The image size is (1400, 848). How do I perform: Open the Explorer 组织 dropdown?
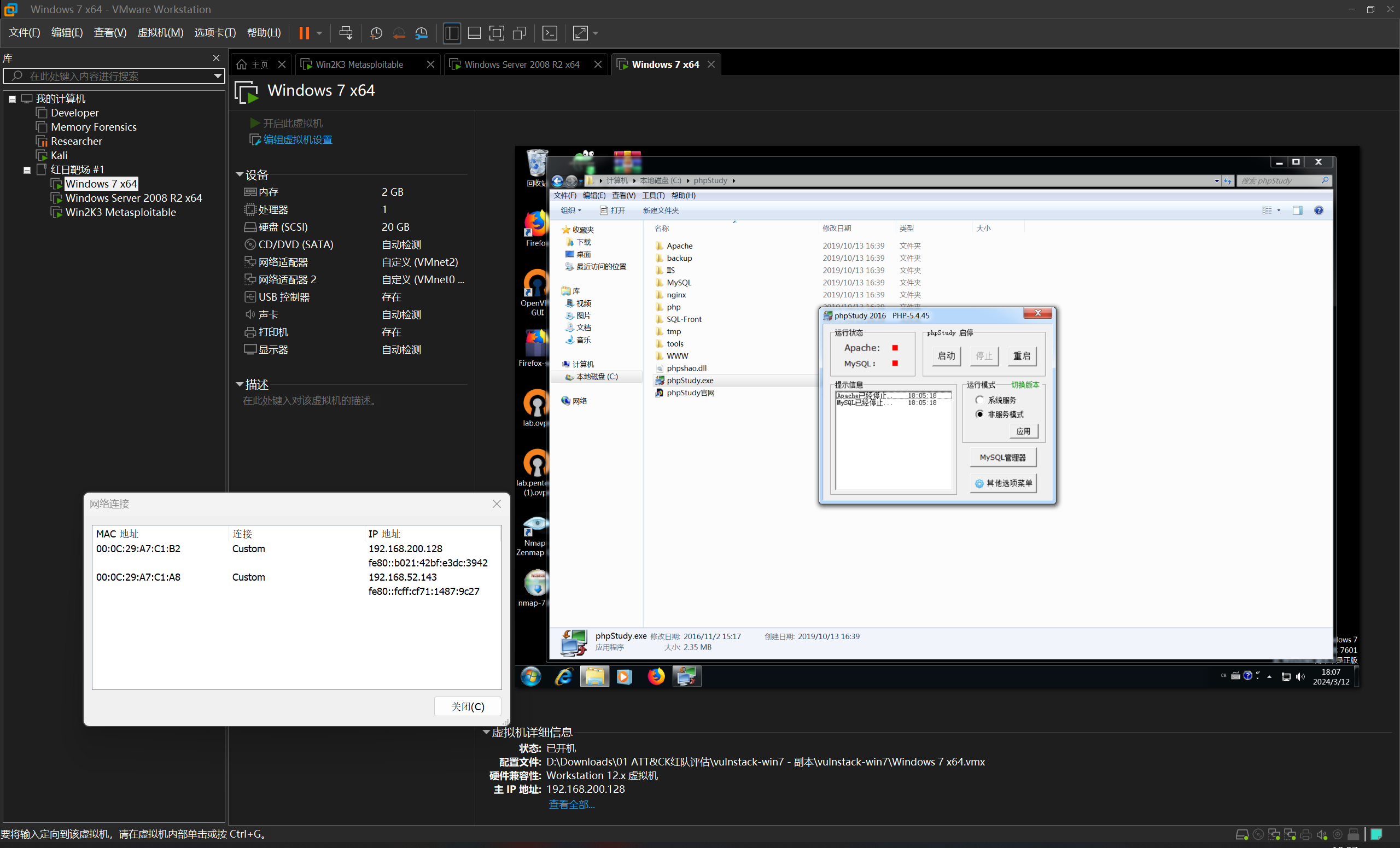tap(570, 210)
